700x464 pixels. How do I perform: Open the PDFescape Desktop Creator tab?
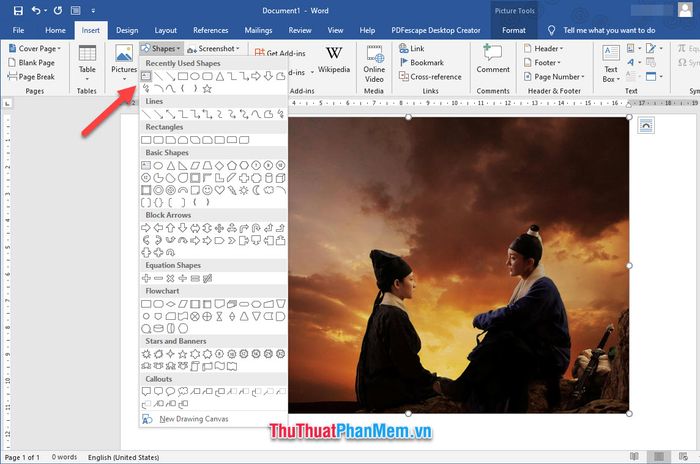[x=436, y=30]
